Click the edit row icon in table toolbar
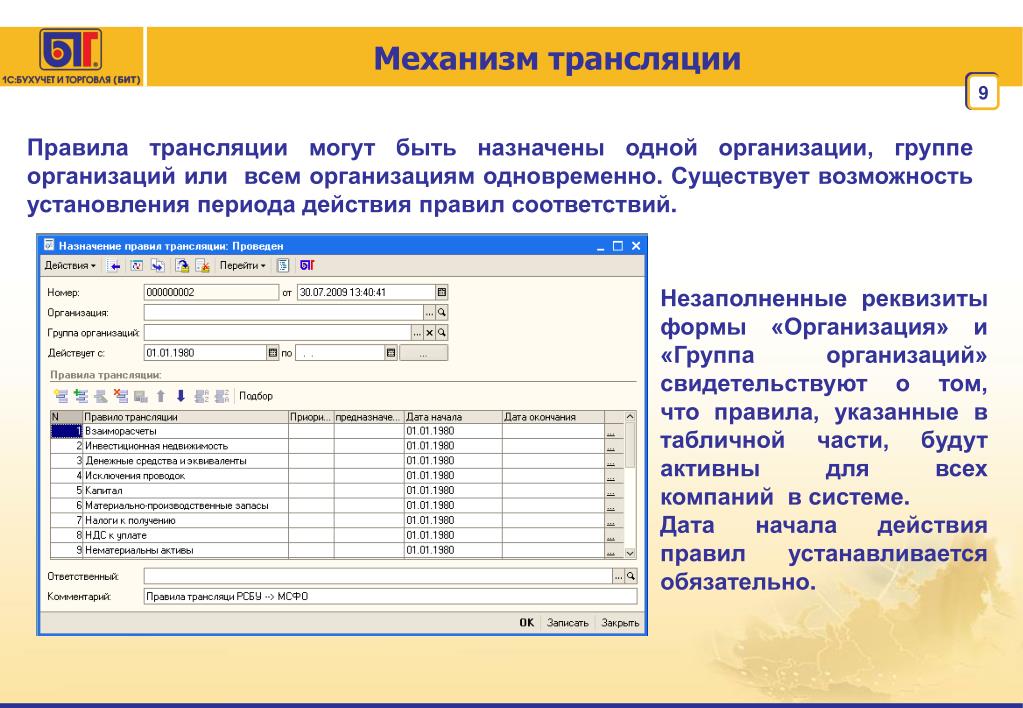The width and height of the screenshot is (1023, 708). (x=100, y=396)
